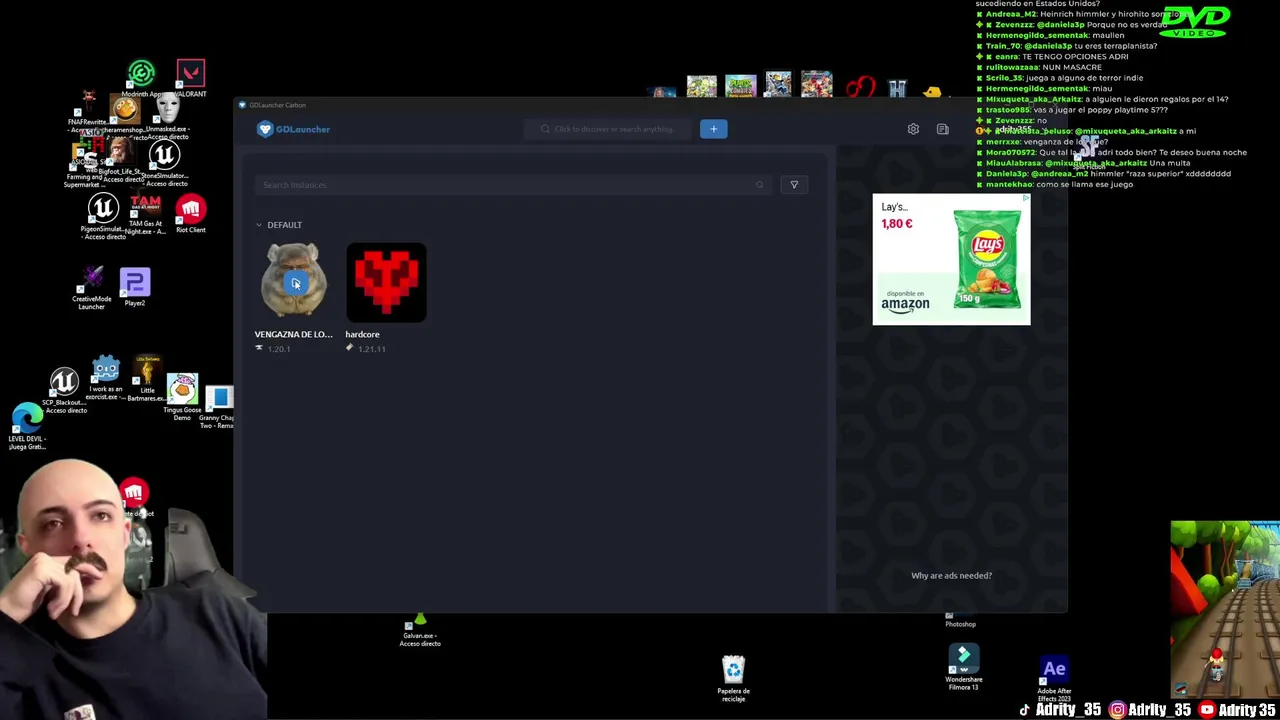Select the VENGAZNA DE LO... hamster instance
Image resolution: width=1280 pixels, height=720 pixels.
tap(294, 282)
